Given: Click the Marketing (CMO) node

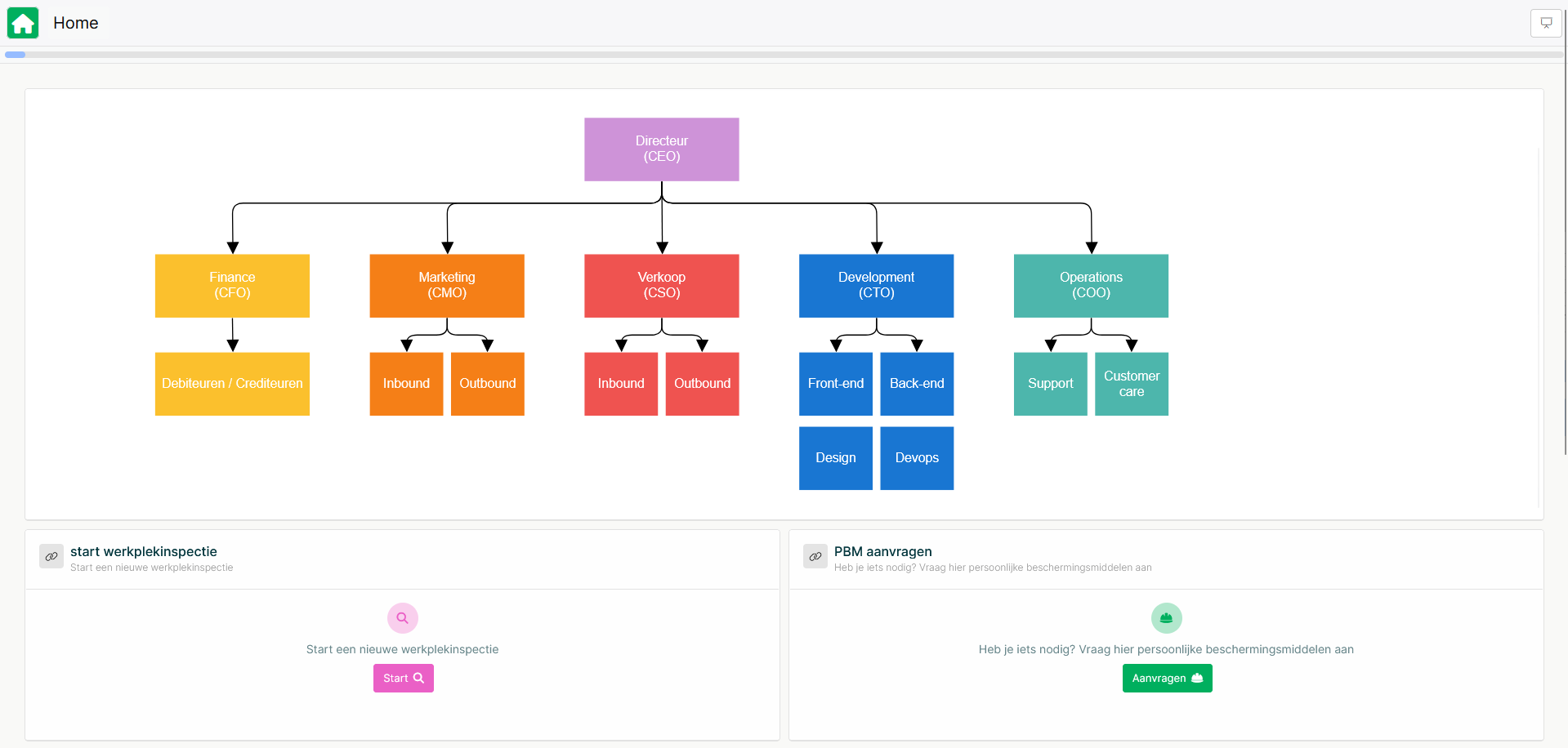Looking at the screenshot, I should point(447,286).
